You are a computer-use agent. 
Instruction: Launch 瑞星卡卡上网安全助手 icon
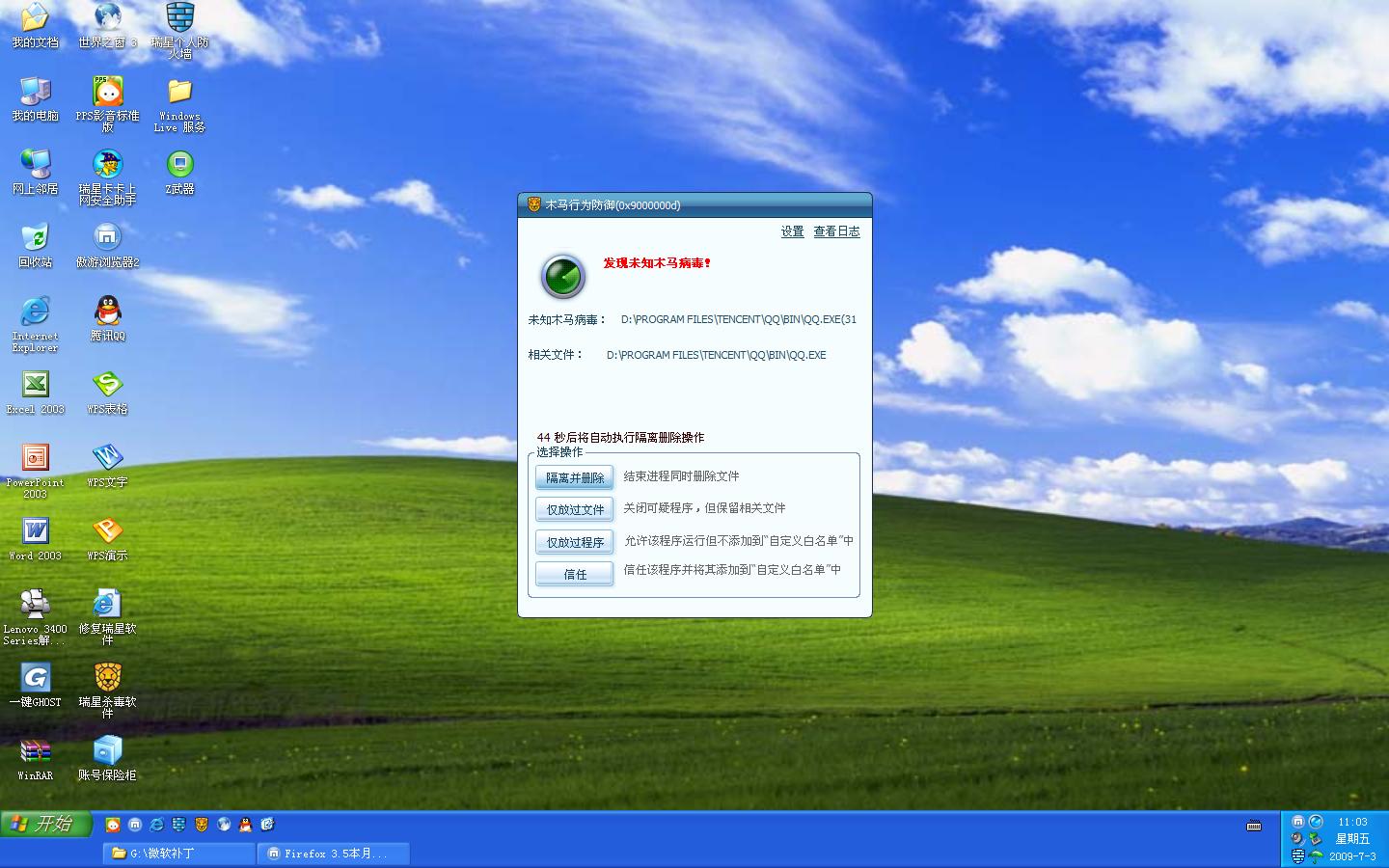(107, 177)
